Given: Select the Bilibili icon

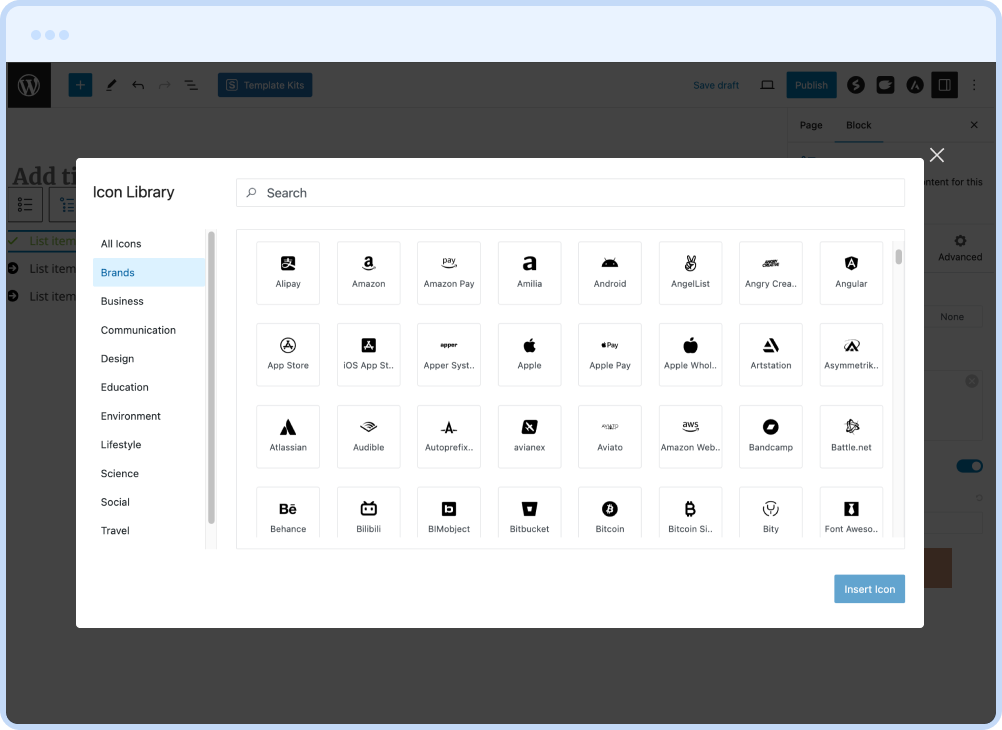Looking at the screenshot, I should click(369, 512).
